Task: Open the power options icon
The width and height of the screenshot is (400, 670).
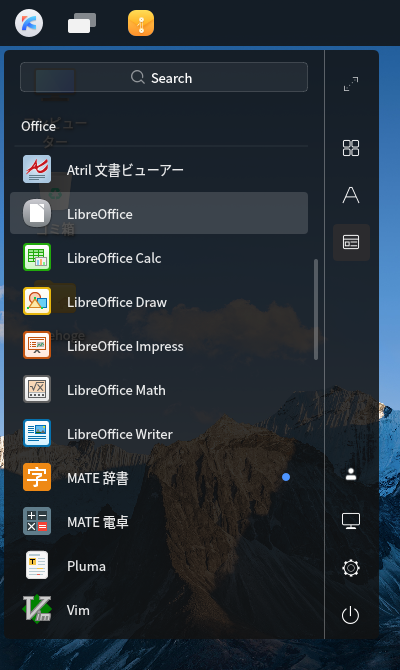Action: pos(350,615)
